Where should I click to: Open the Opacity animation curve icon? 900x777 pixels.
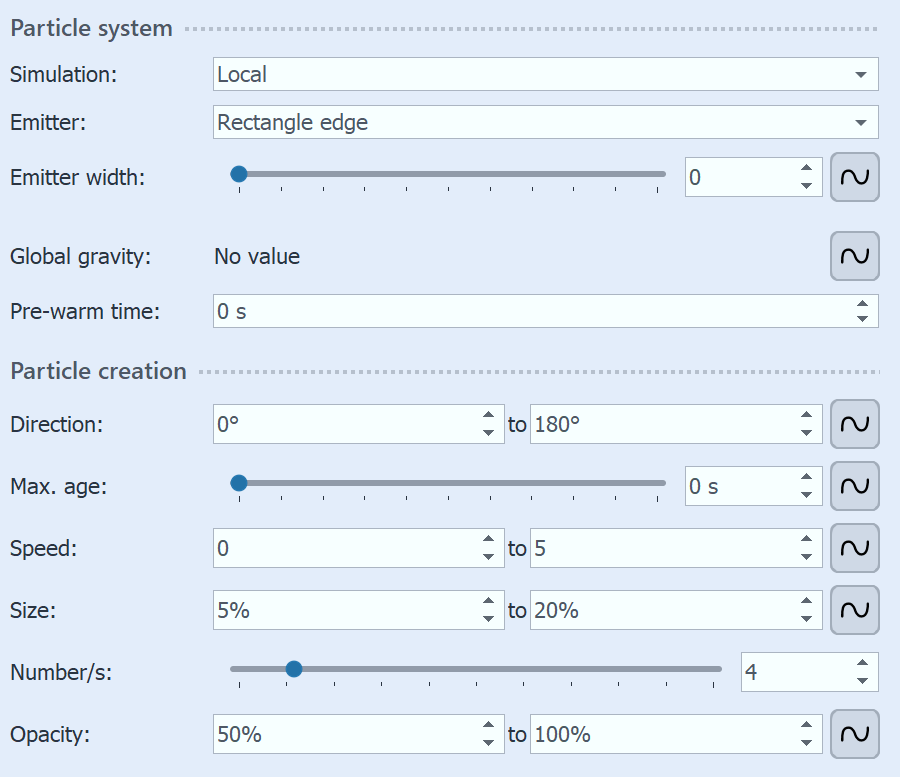tap(855, 734)
